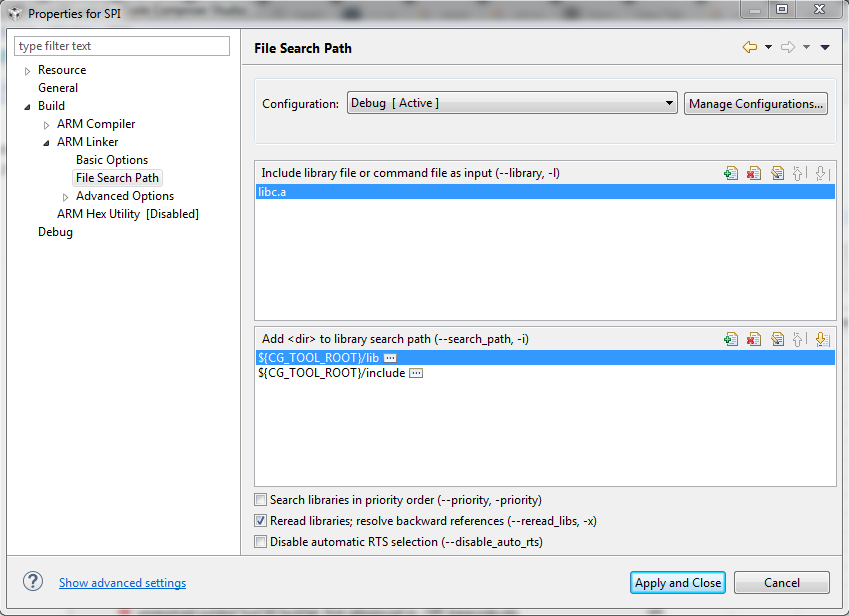Click Delete icon for library file list

[754, 173]
